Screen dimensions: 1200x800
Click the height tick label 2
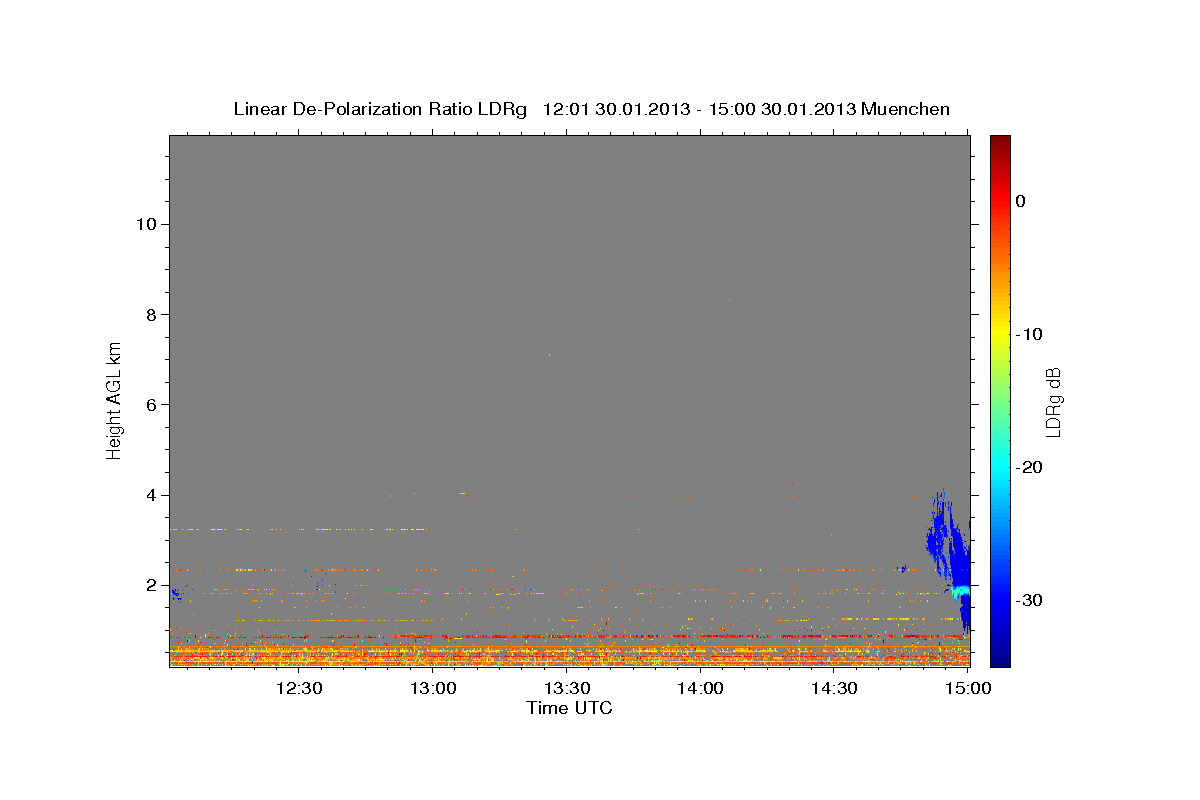pos(149,585)
